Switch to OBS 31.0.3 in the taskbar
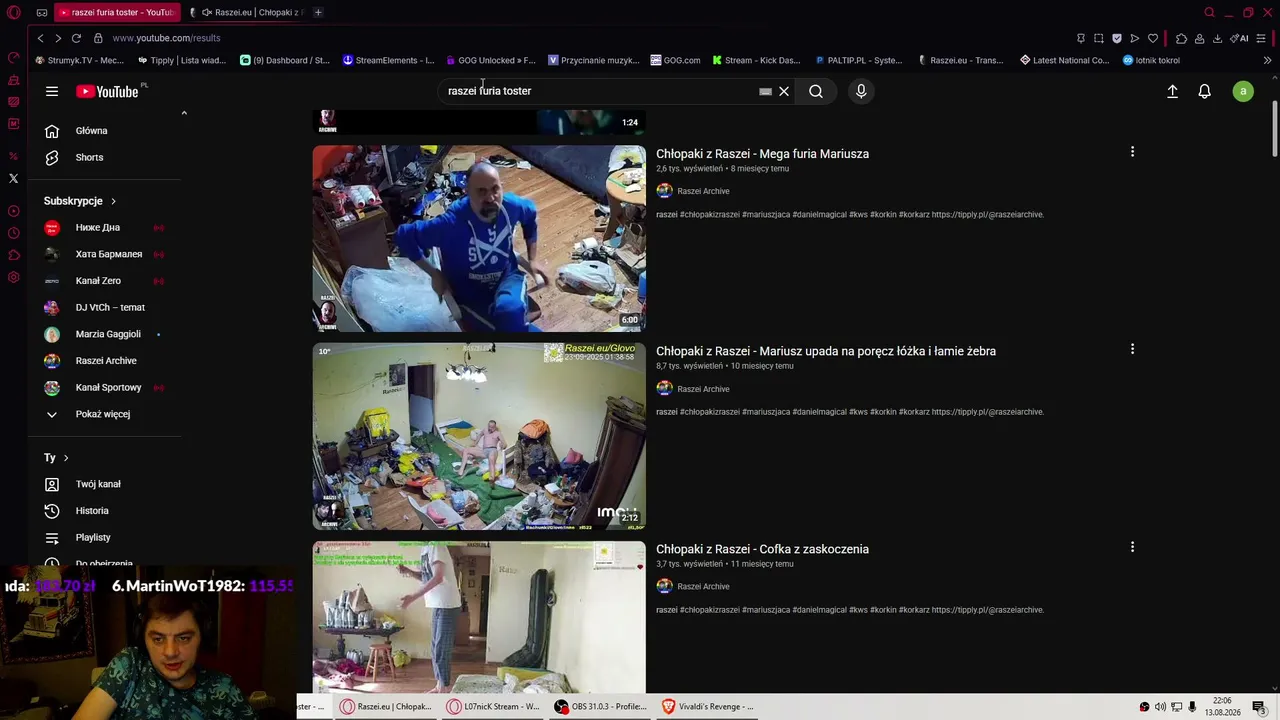This screenshot has width=1280, height=720. tap(601, 707)
